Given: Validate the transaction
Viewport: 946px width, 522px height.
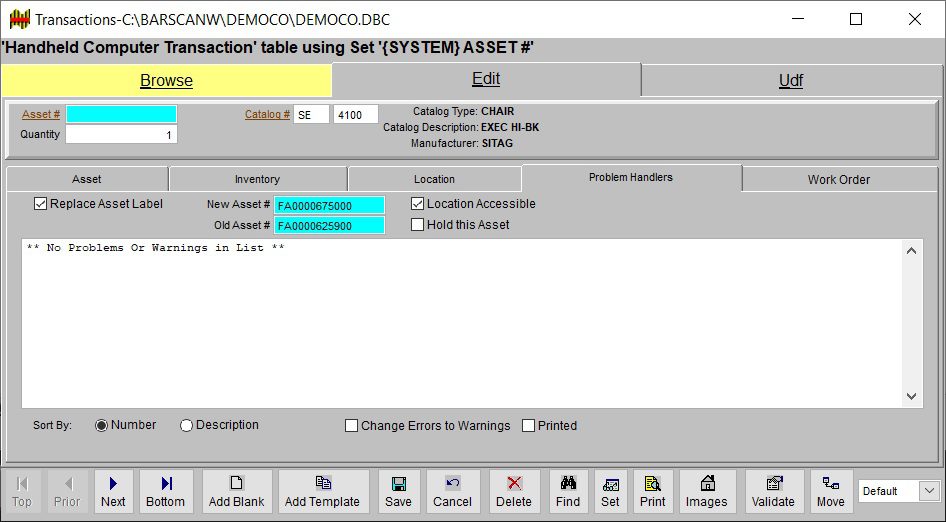Looking at the screenshot, I should click(773, 492).
